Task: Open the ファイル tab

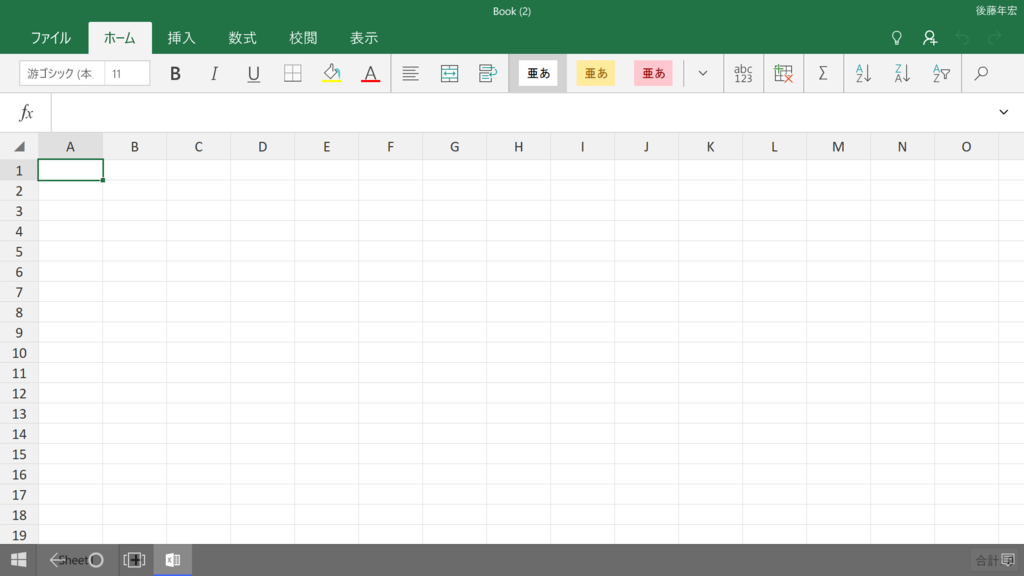Action: click(51, 38)
